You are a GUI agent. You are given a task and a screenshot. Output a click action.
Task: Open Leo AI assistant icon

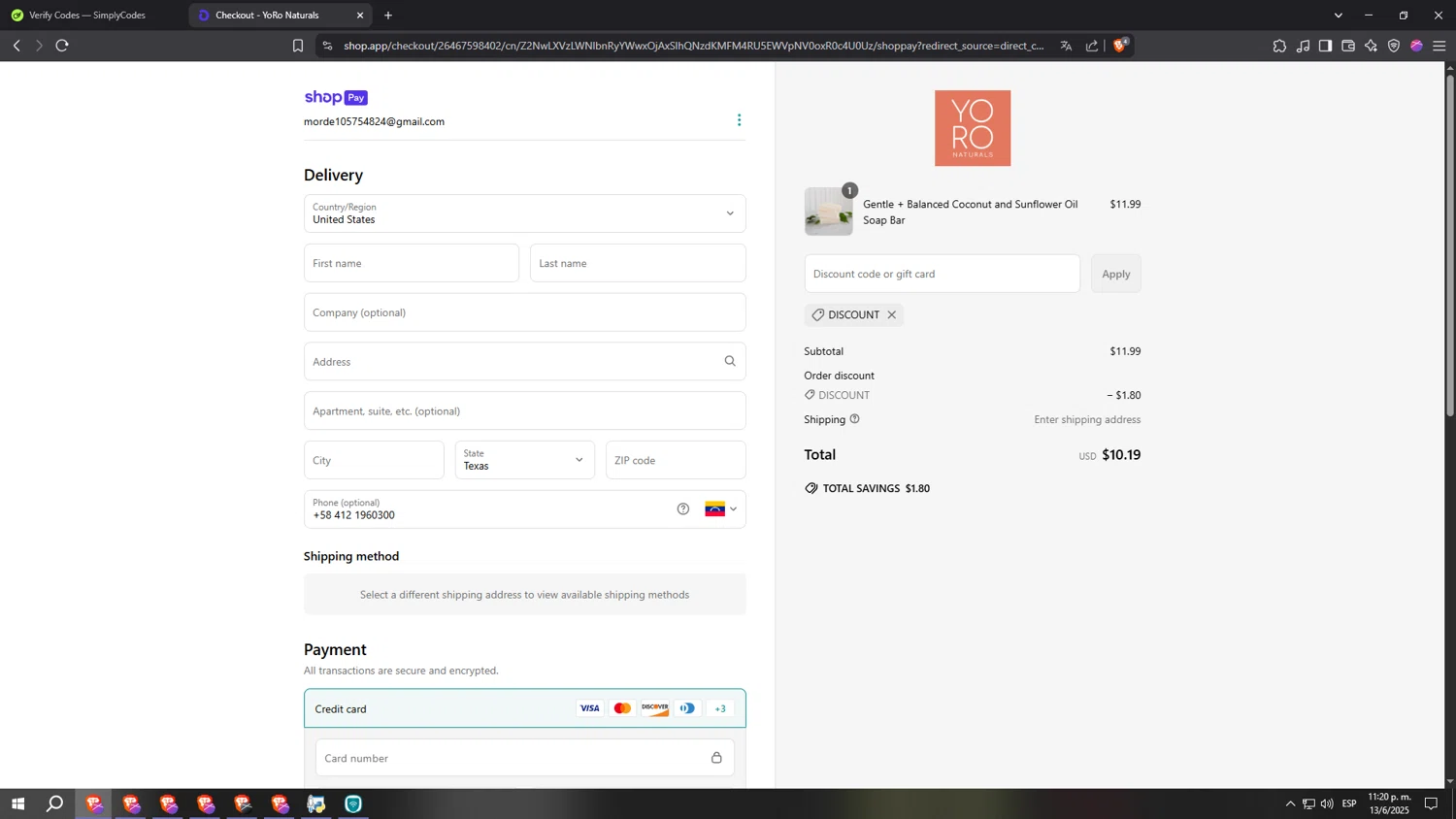(x=1371, y=46)
